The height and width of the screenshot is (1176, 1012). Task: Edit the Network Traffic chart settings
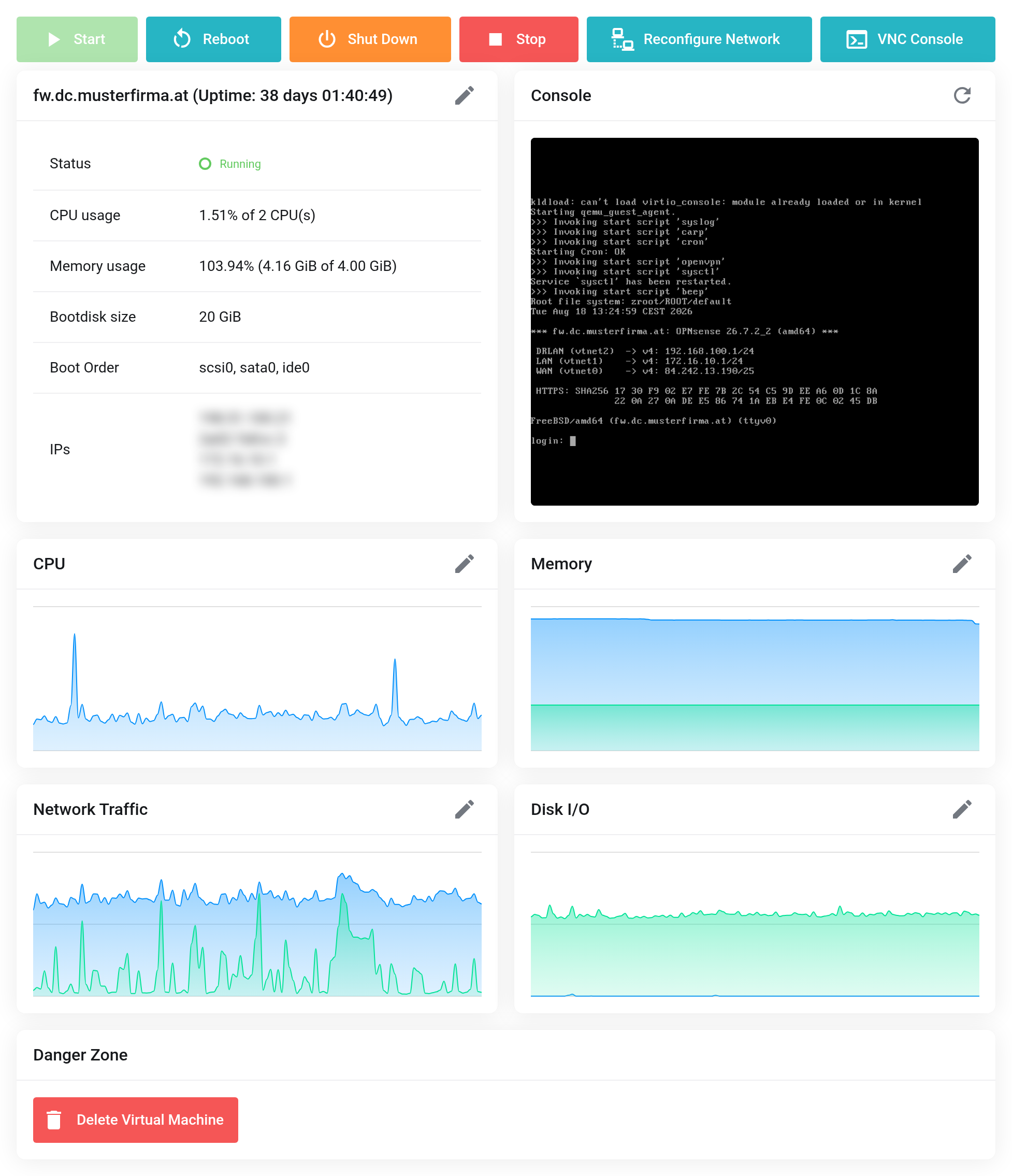465,809
